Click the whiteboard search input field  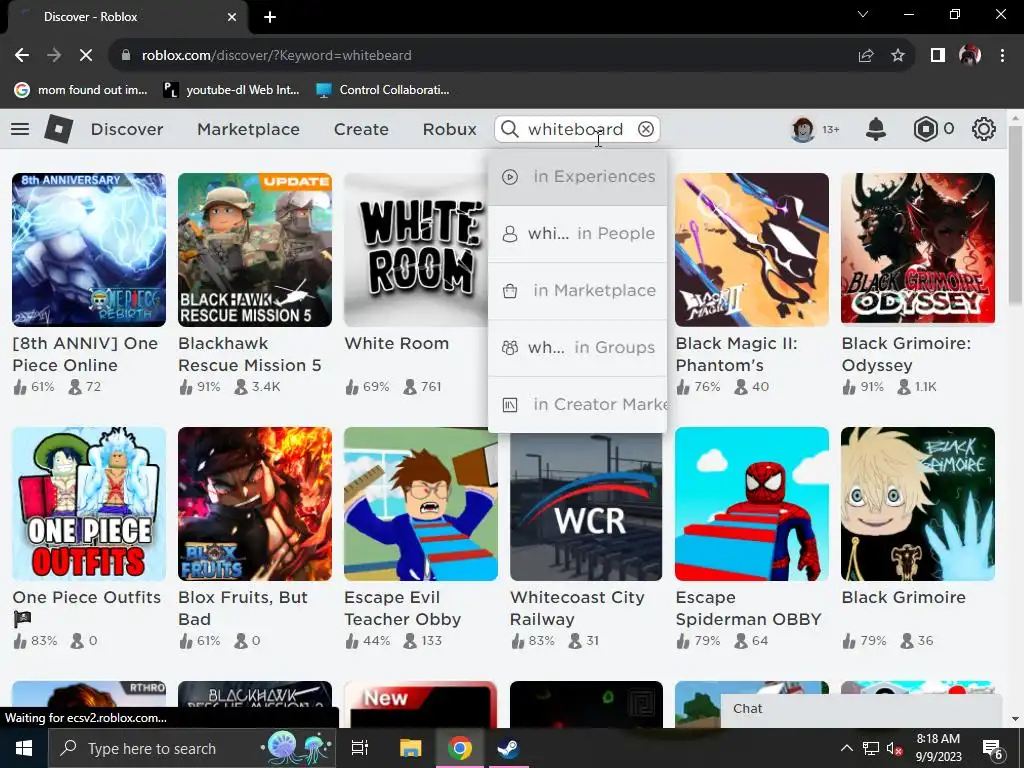[x=575, y=129]
